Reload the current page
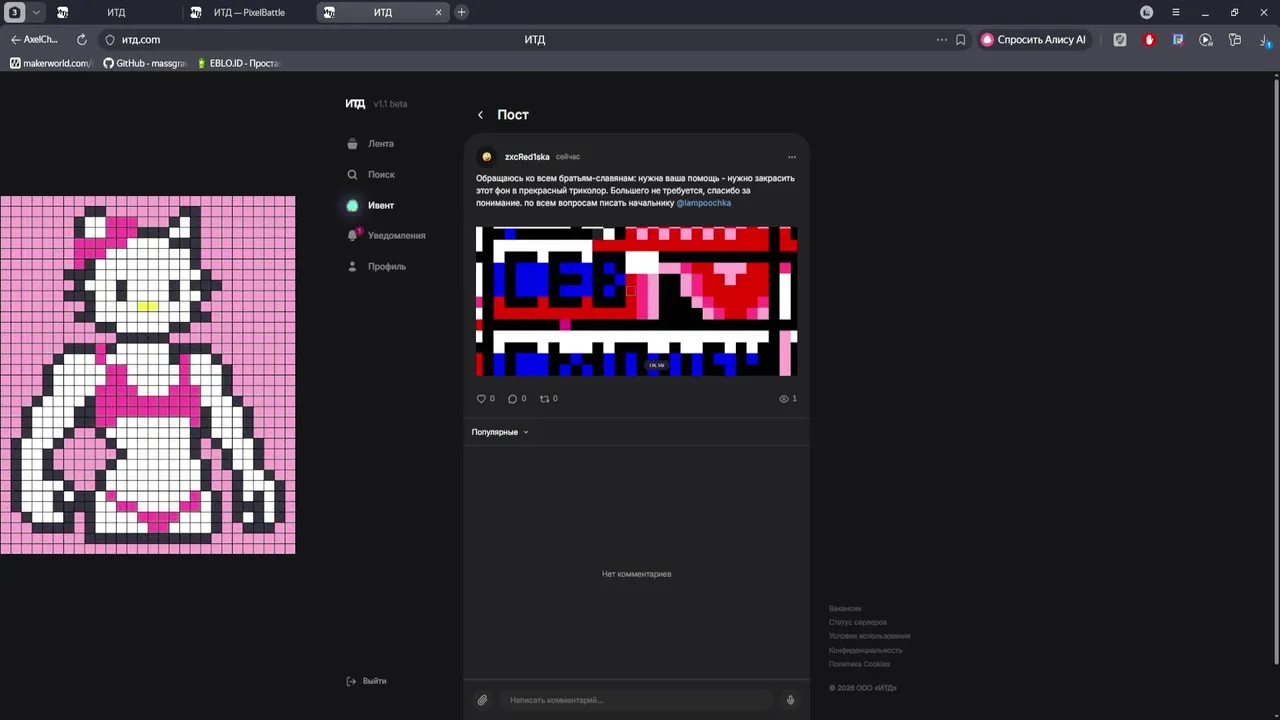Image resolution: width=1280 pixels, height=720 pixels. [x=82, y=40]
